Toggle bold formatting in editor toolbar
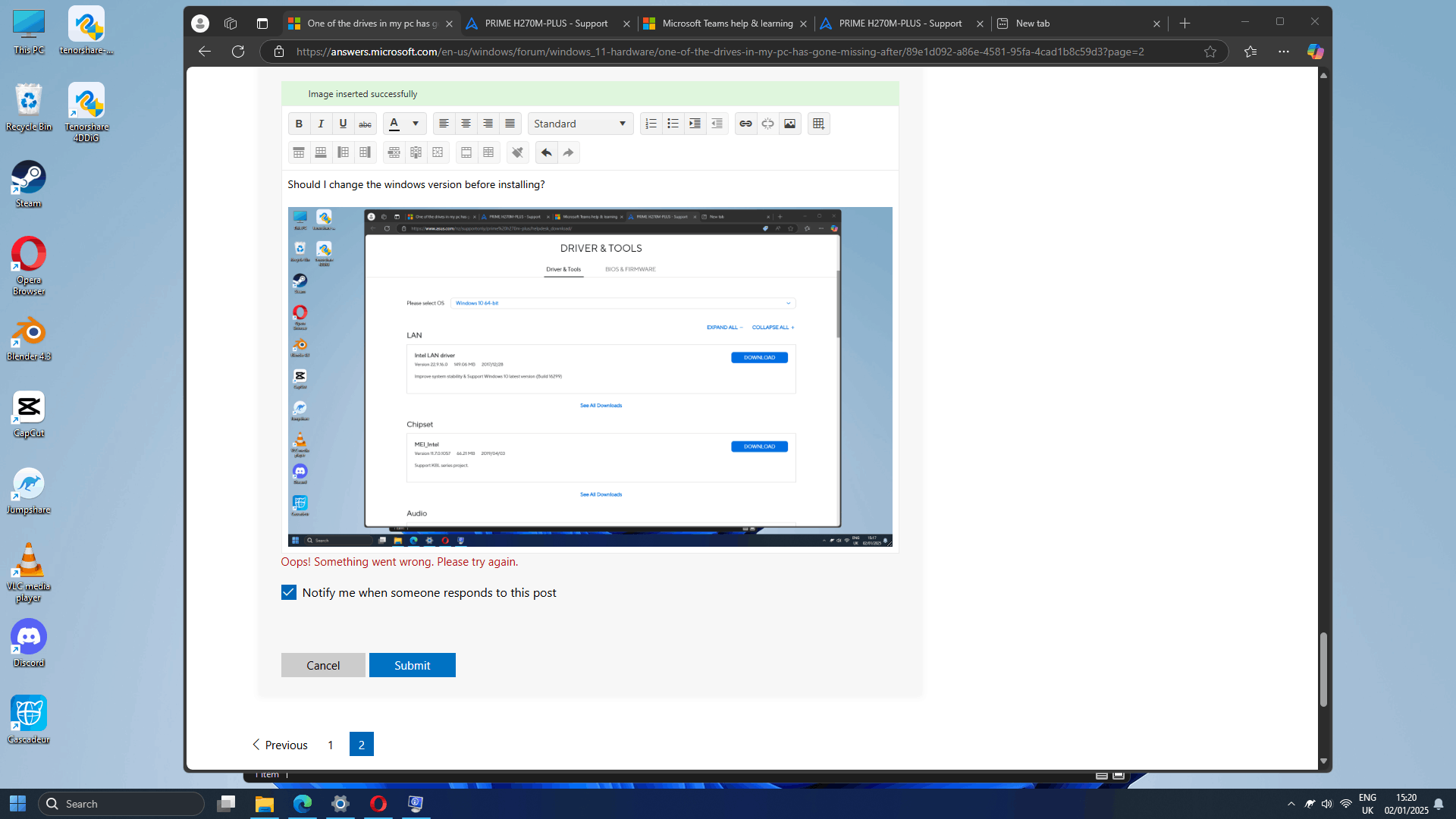This screenshot has height=819, width=1456. [299, 124]
